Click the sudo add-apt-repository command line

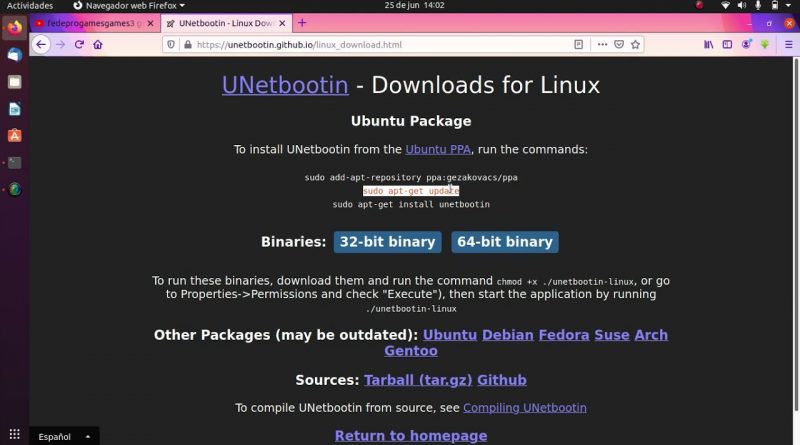coord(411,178)
